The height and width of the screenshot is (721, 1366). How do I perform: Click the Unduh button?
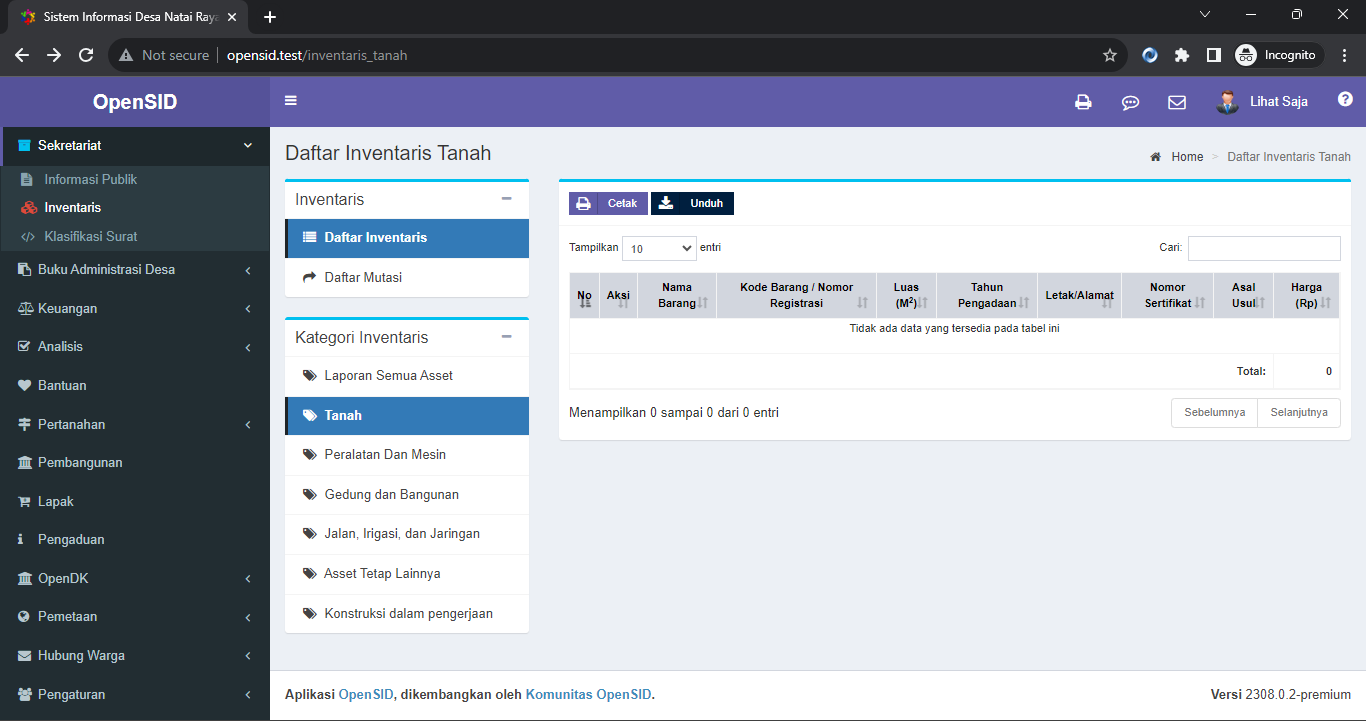pos(692,203)
